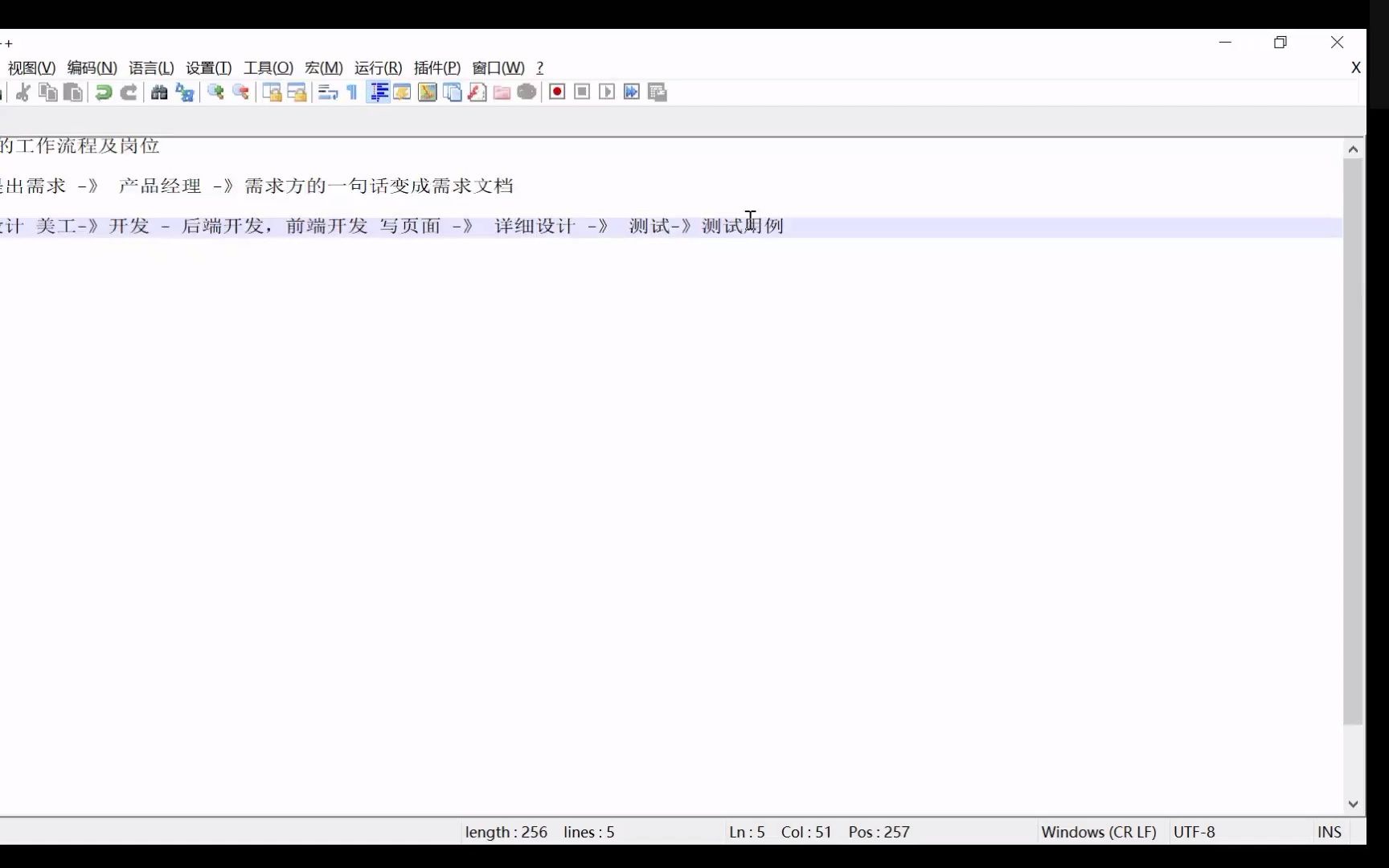
Task: Open the 宏(M) menu
Action: [324, 68]
